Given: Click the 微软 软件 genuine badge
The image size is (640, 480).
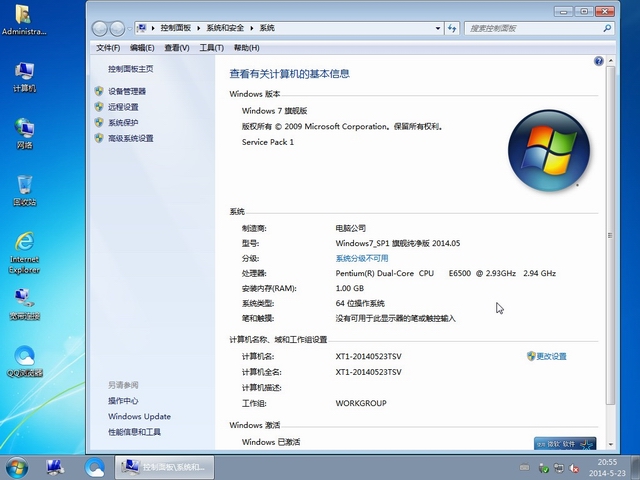Looking at the screenshot, I should tap(565, 444).
